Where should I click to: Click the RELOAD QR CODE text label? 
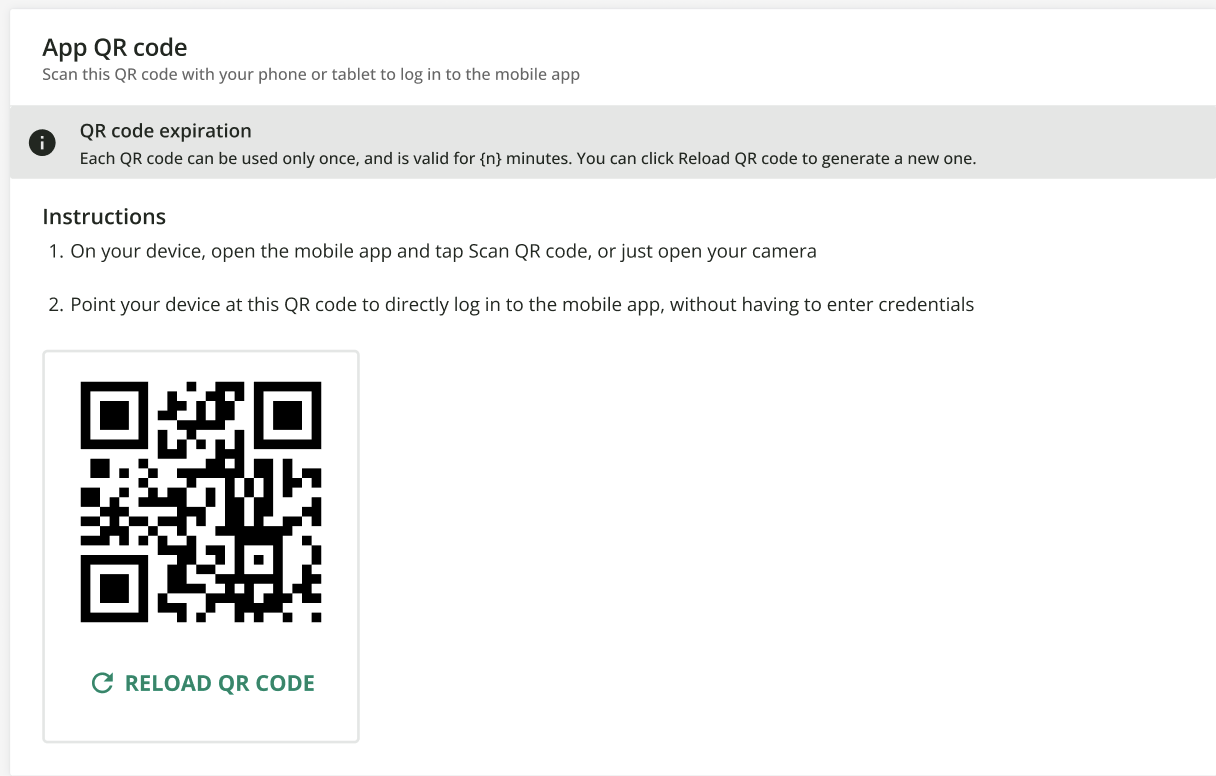(220, 684)
